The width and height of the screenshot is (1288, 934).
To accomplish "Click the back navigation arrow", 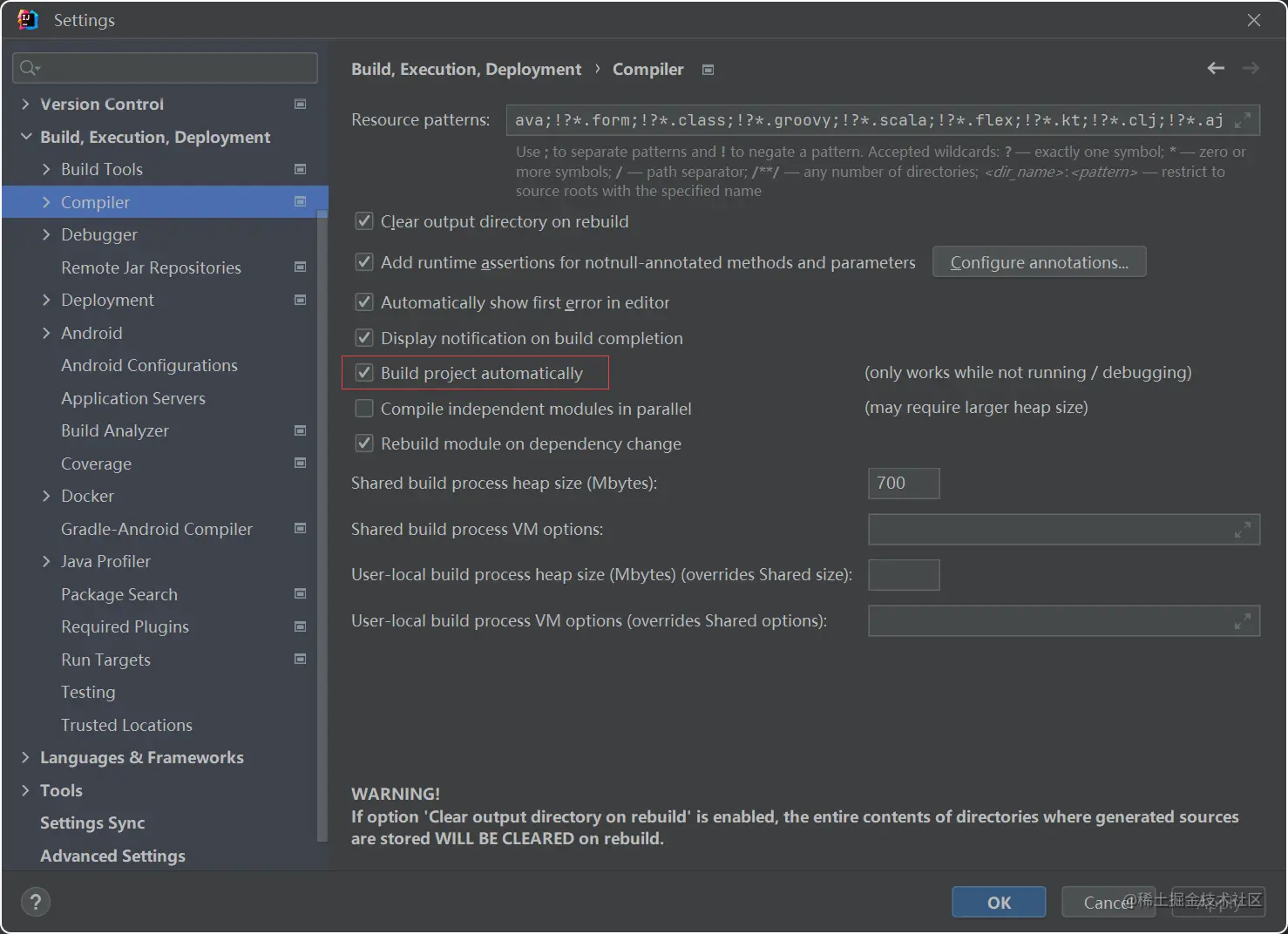I will 1216,68.
